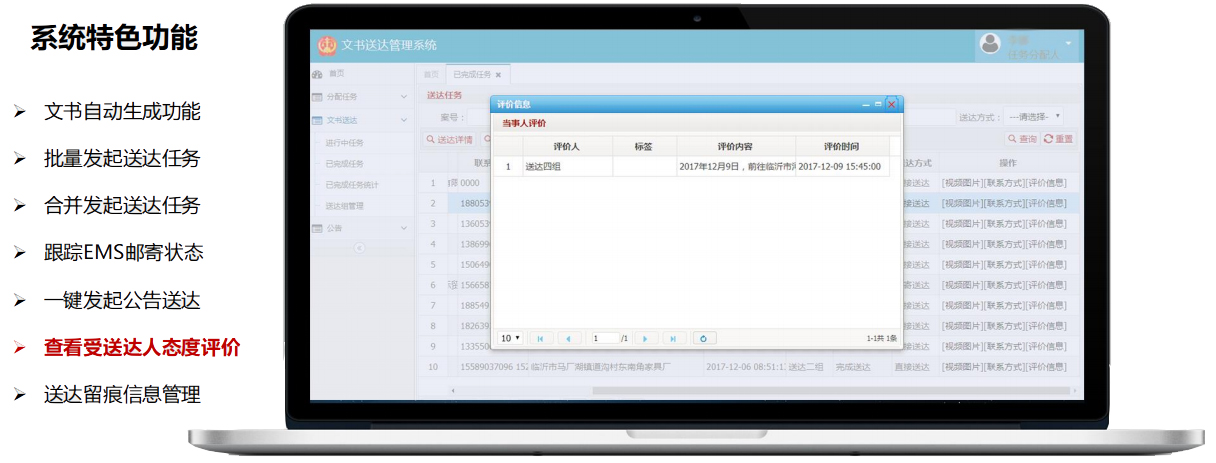Click the 分配任务 sidebar icon
This screenshot has width=1216, height=463.
pos(318,97)
